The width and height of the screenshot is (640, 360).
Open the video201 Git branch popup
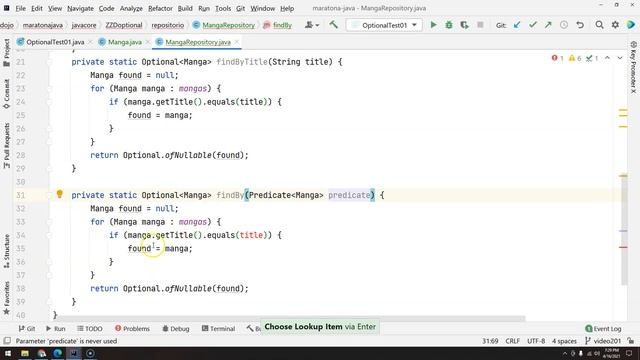(603, 341)
